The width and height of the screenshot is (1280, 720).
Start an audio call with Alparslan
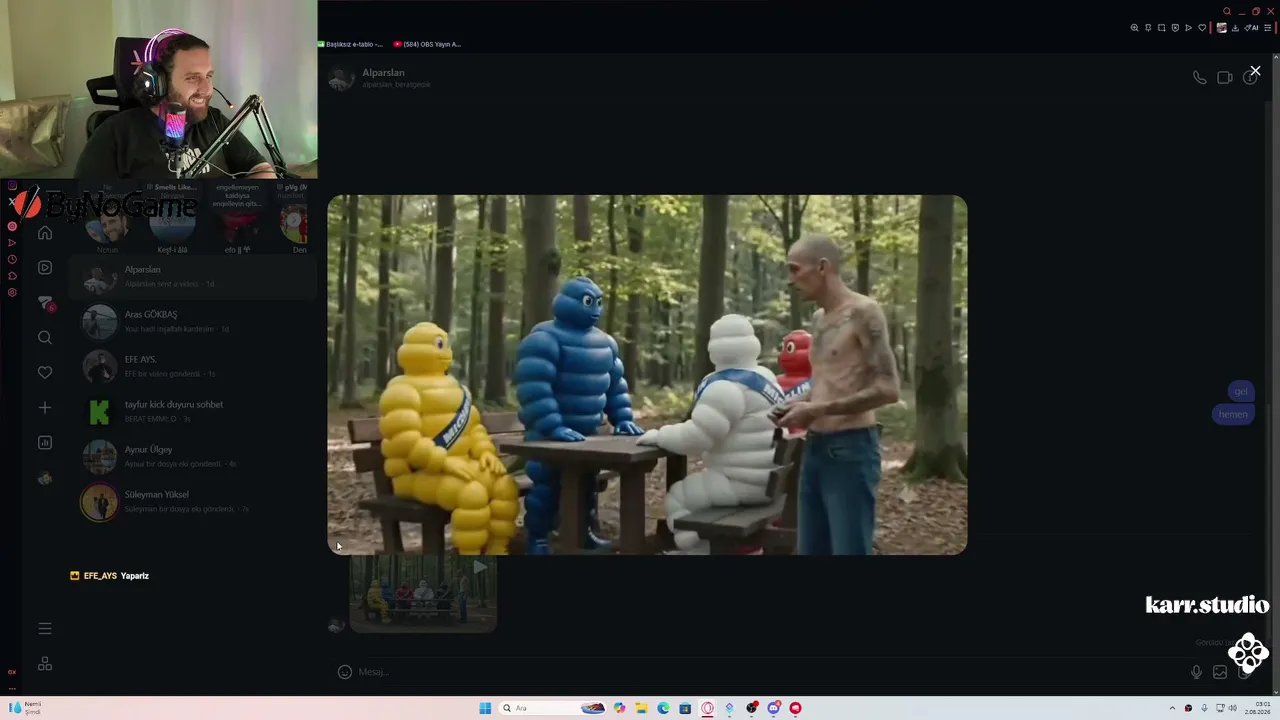pos(1199,78)
